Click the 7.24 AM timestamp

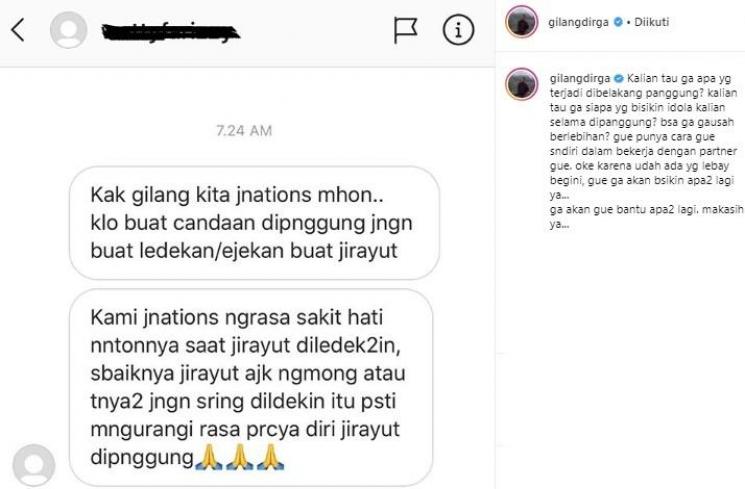click(x=244, y=130)
